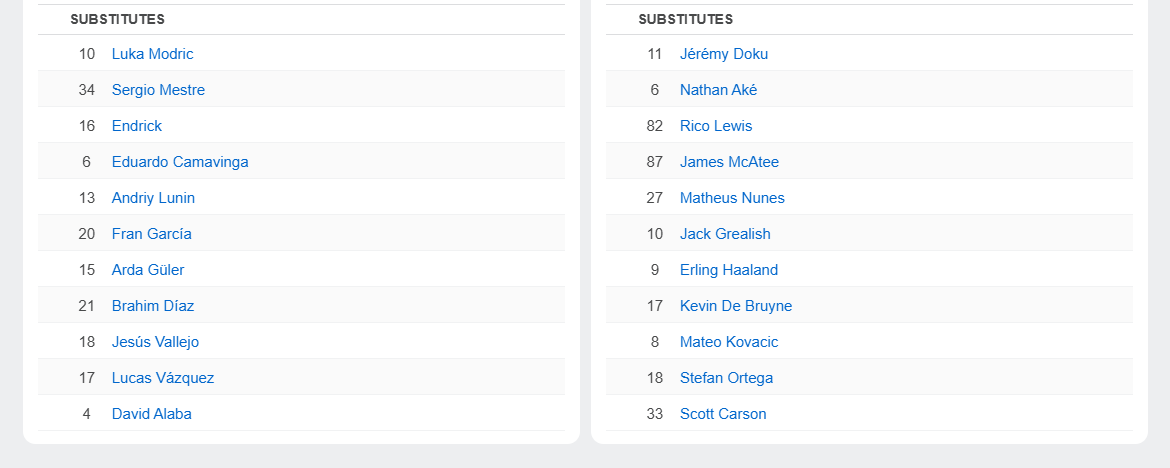Click the Stefan Ortega link
The height and width of the screenshot is (468, 1170).
click(726, 378)
